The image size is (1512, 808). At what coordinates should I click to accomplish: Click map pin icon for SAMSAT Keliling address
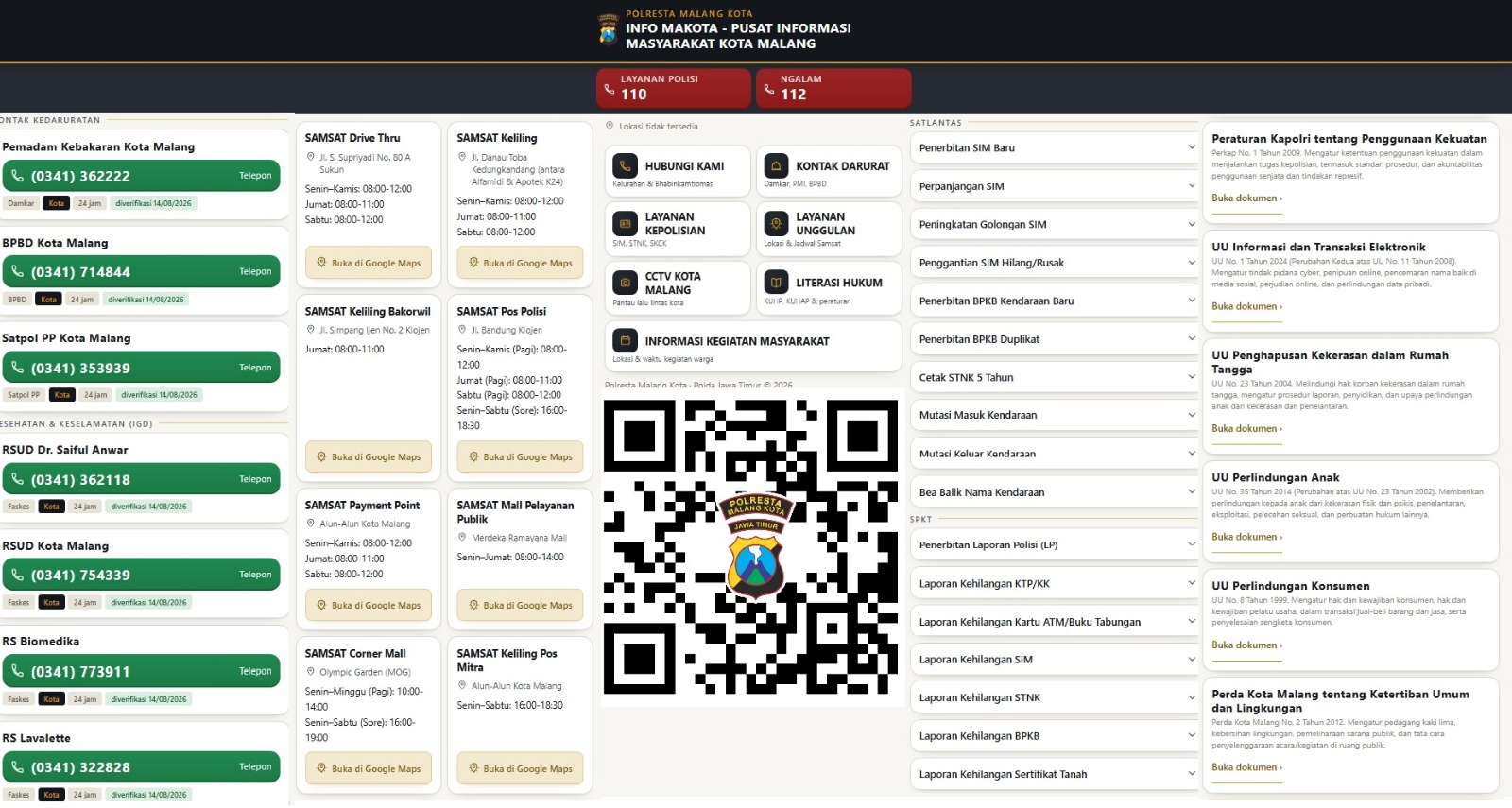pos(462,157)
